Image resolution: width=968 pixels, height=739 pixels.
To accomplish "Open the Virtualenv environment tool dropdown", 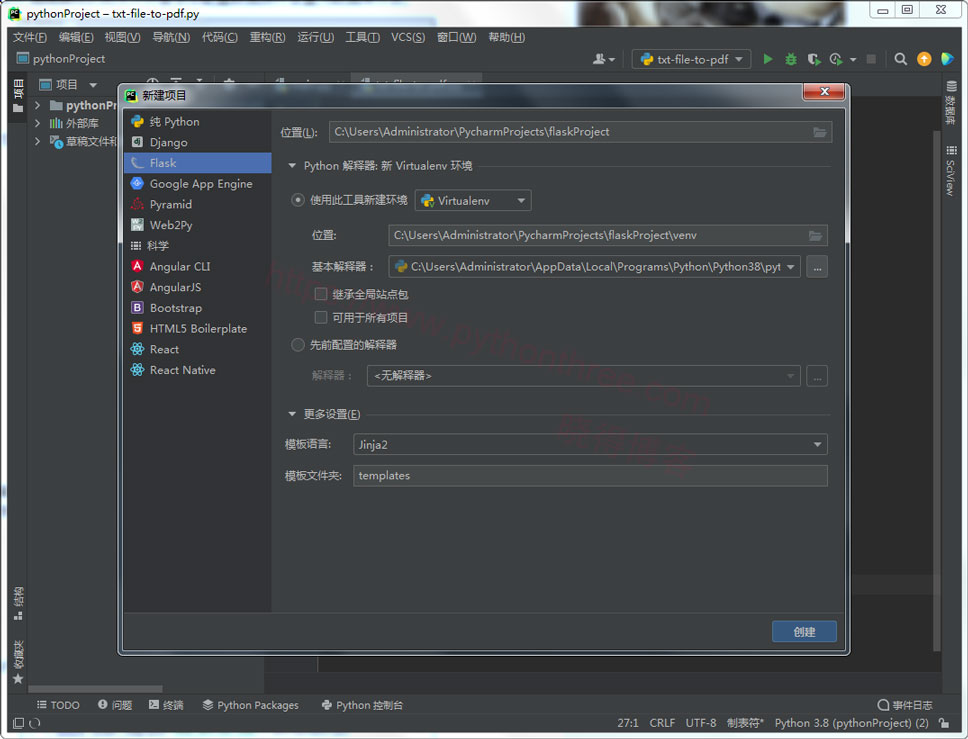I will tap(473, 201).
